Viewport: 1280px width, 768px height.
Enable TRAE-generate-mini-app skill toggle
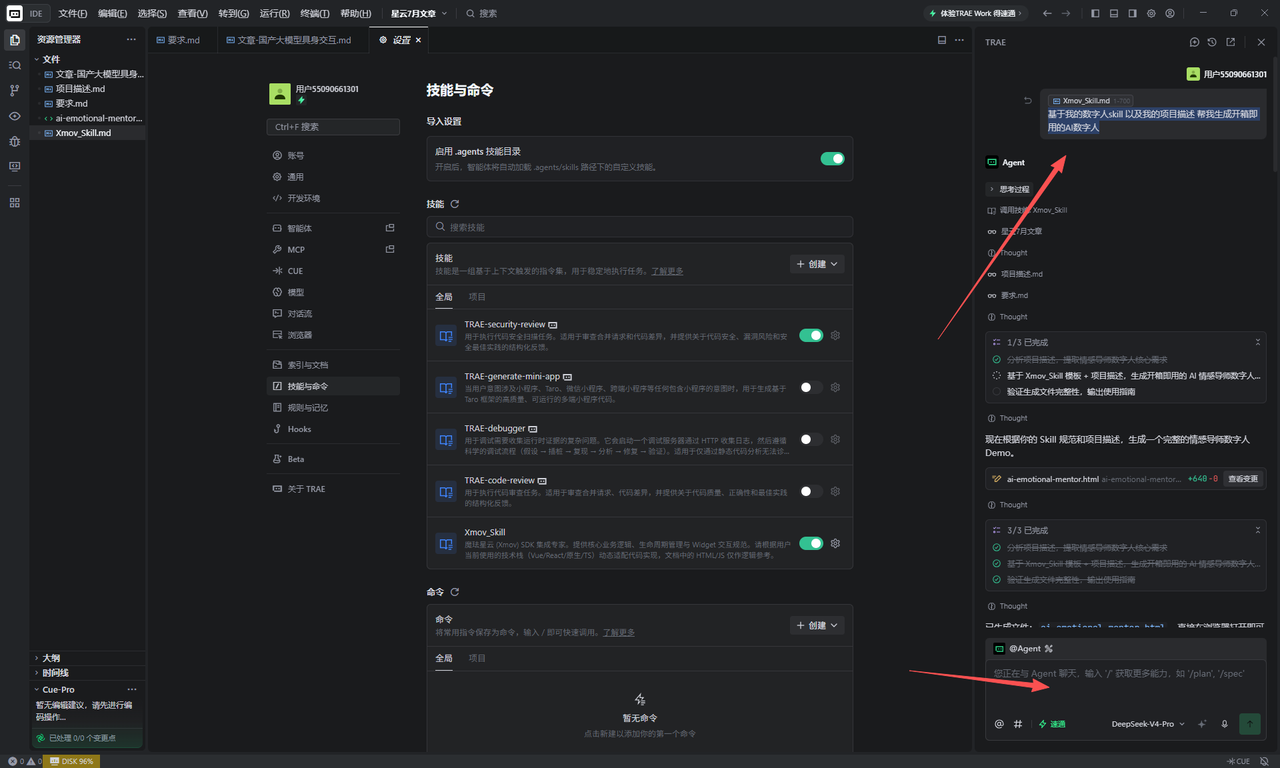pyautogui.click(x=811, y=387)
